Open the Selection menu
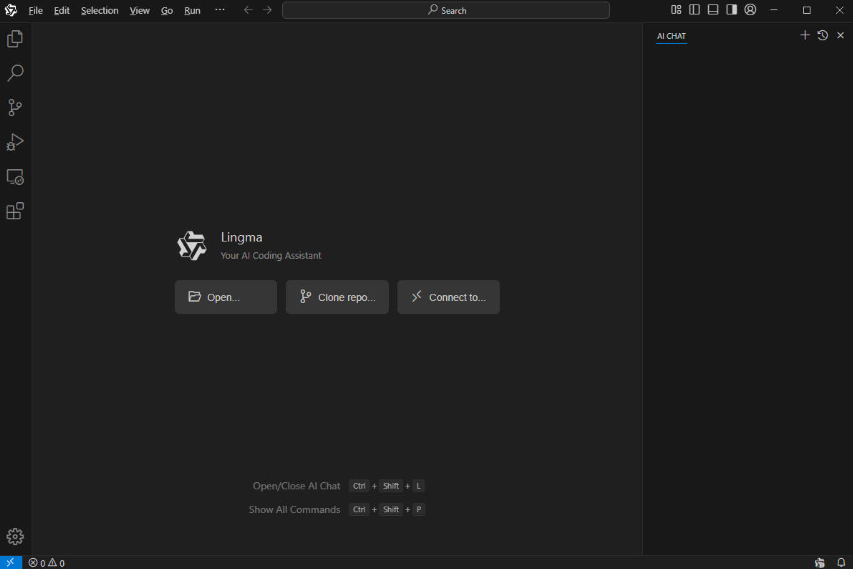Screen dimensions: 853x569 pyautogui.click(x=99, y=10)
